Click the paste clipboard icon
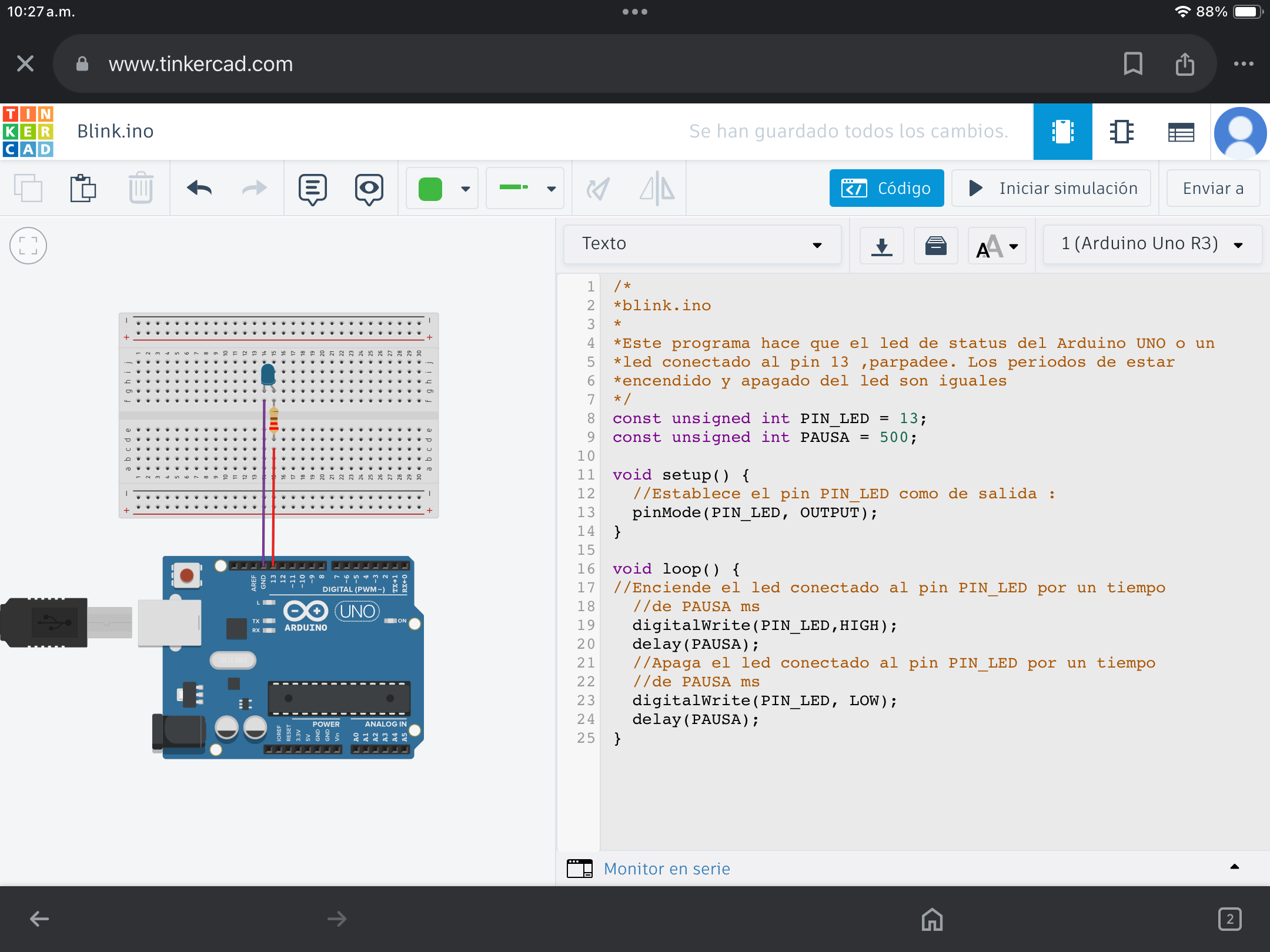The image size is (1270, 952). [x=83, y=189]
